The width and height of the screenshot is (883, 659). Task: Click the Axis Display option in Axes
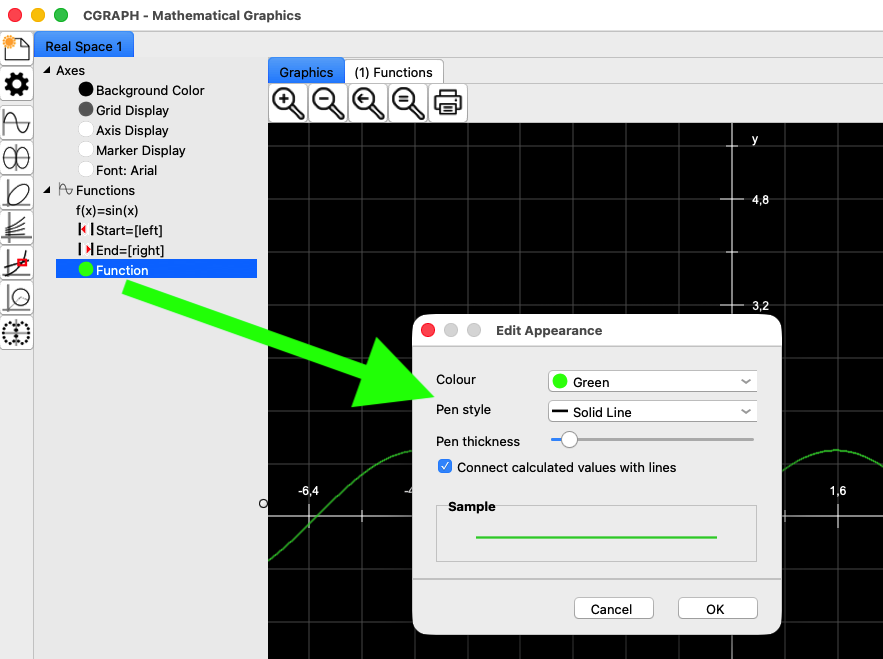(x=132, y=130)
